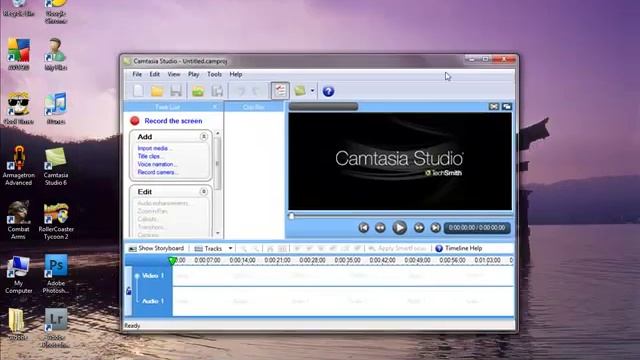Select the Video 1 track label
Screen dimensions: 640x360
click(153, 276)
